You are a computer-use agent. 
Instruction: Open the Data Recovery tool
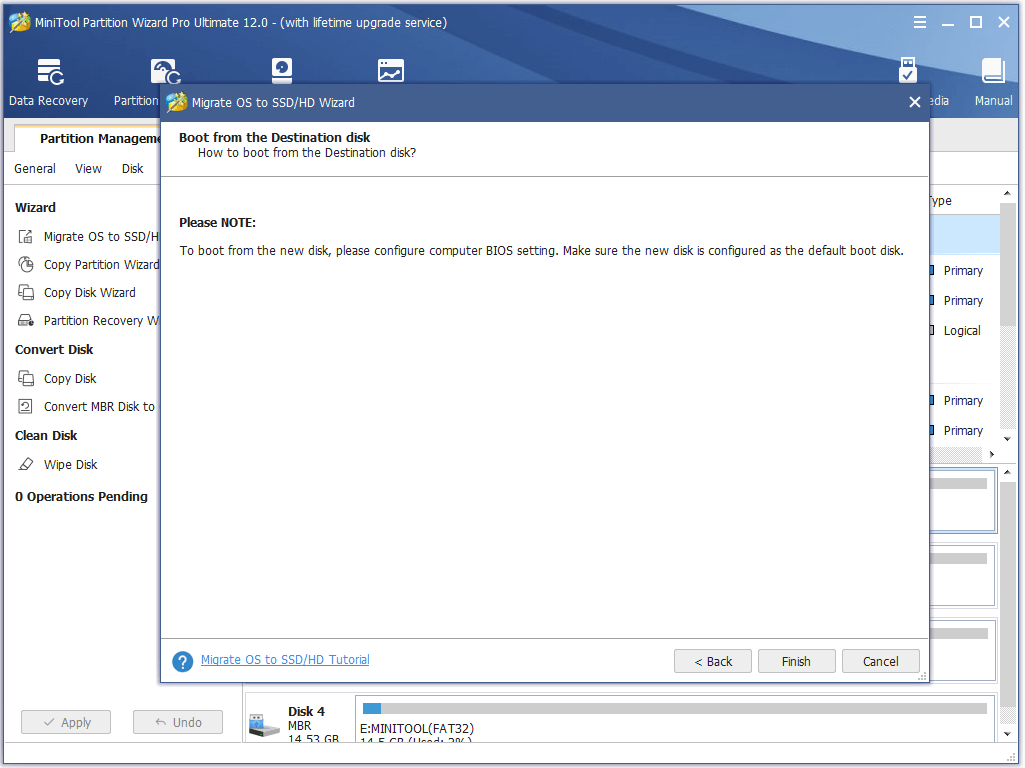[x=49, y=82]
